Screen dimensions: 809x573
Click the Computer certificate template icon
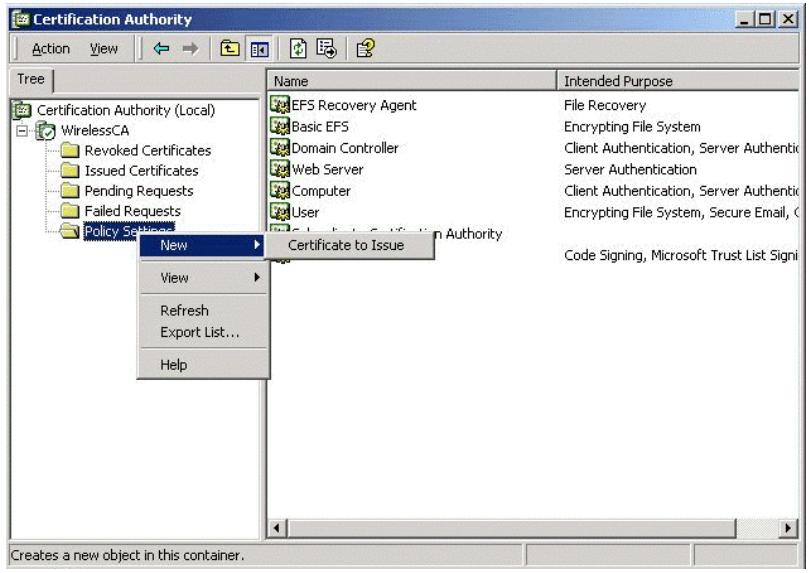tap(280, 190)
